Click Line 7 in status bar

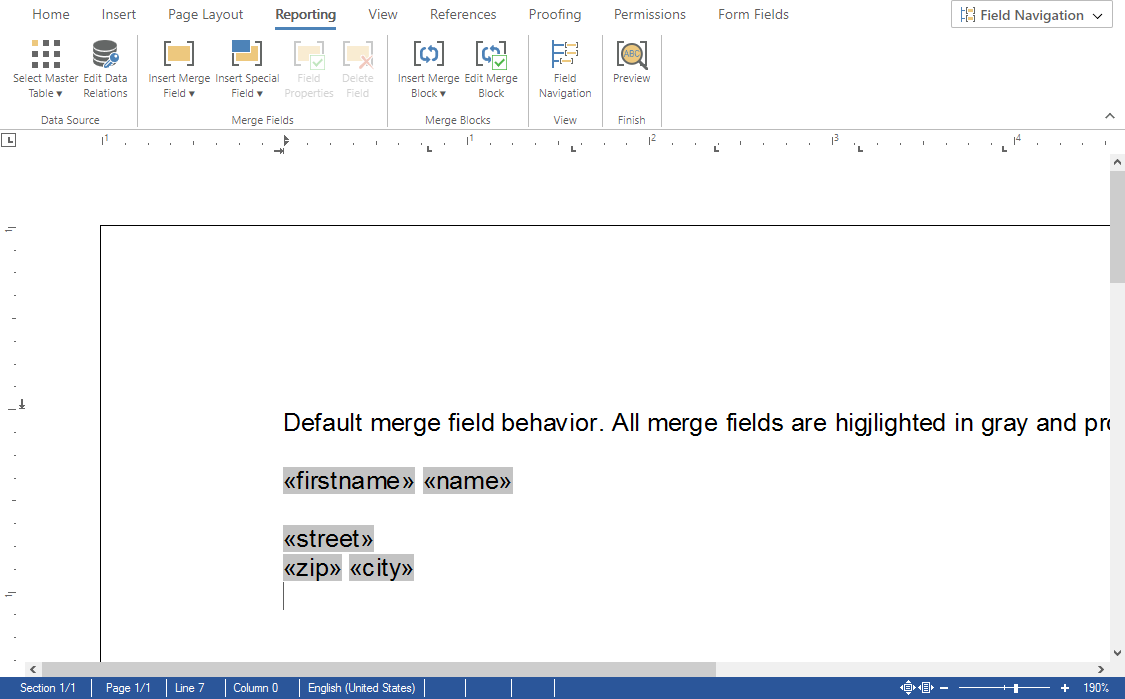(189, 688)
